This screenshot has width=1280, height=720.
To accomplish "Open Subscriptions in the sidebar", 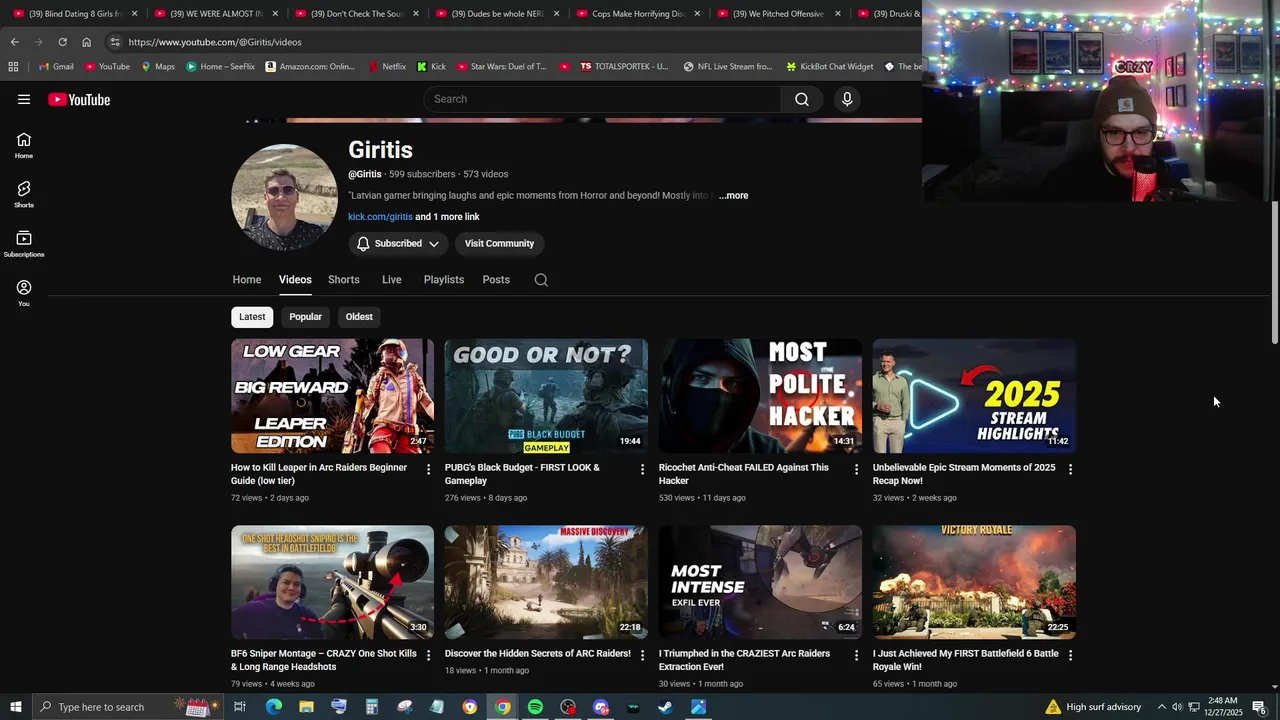I will 24,244.
